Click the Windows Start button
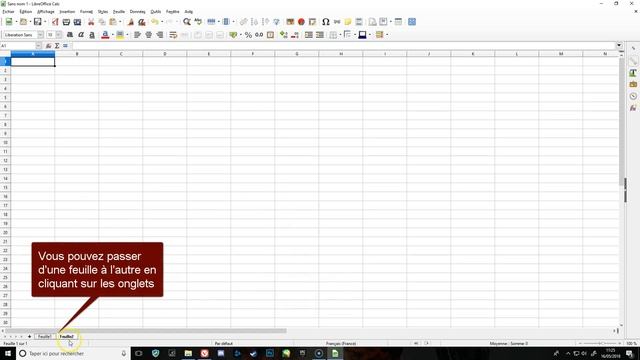Image resolution: width=640 pixels, height=360 pixels. tap(7, 353)
